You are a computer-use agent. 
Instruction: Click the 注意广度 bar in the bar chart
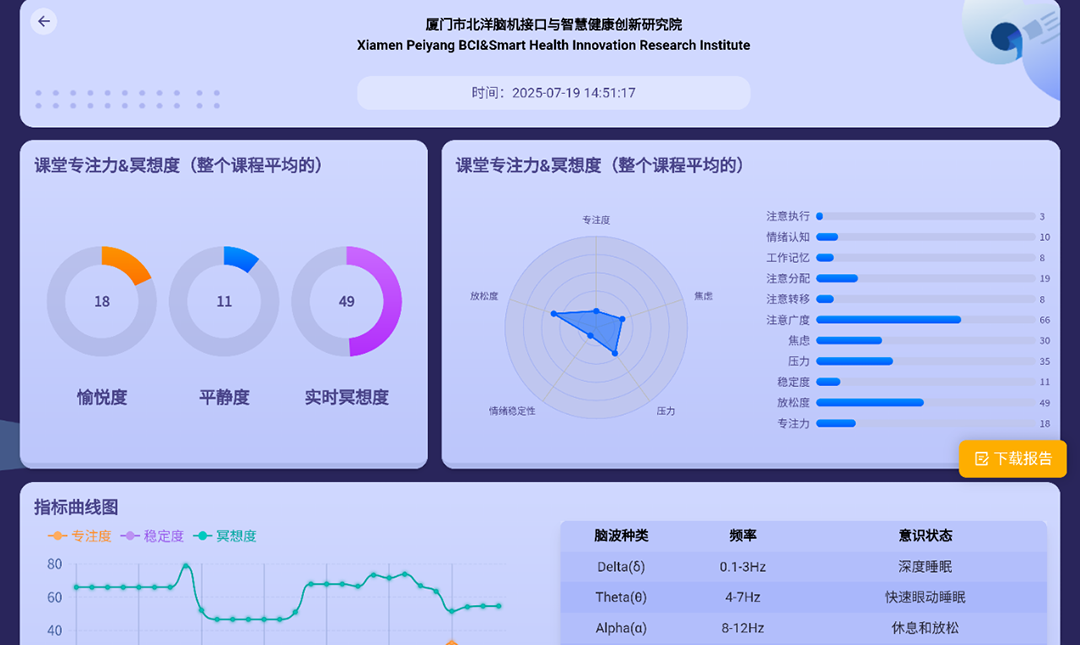tap(888, 319)
